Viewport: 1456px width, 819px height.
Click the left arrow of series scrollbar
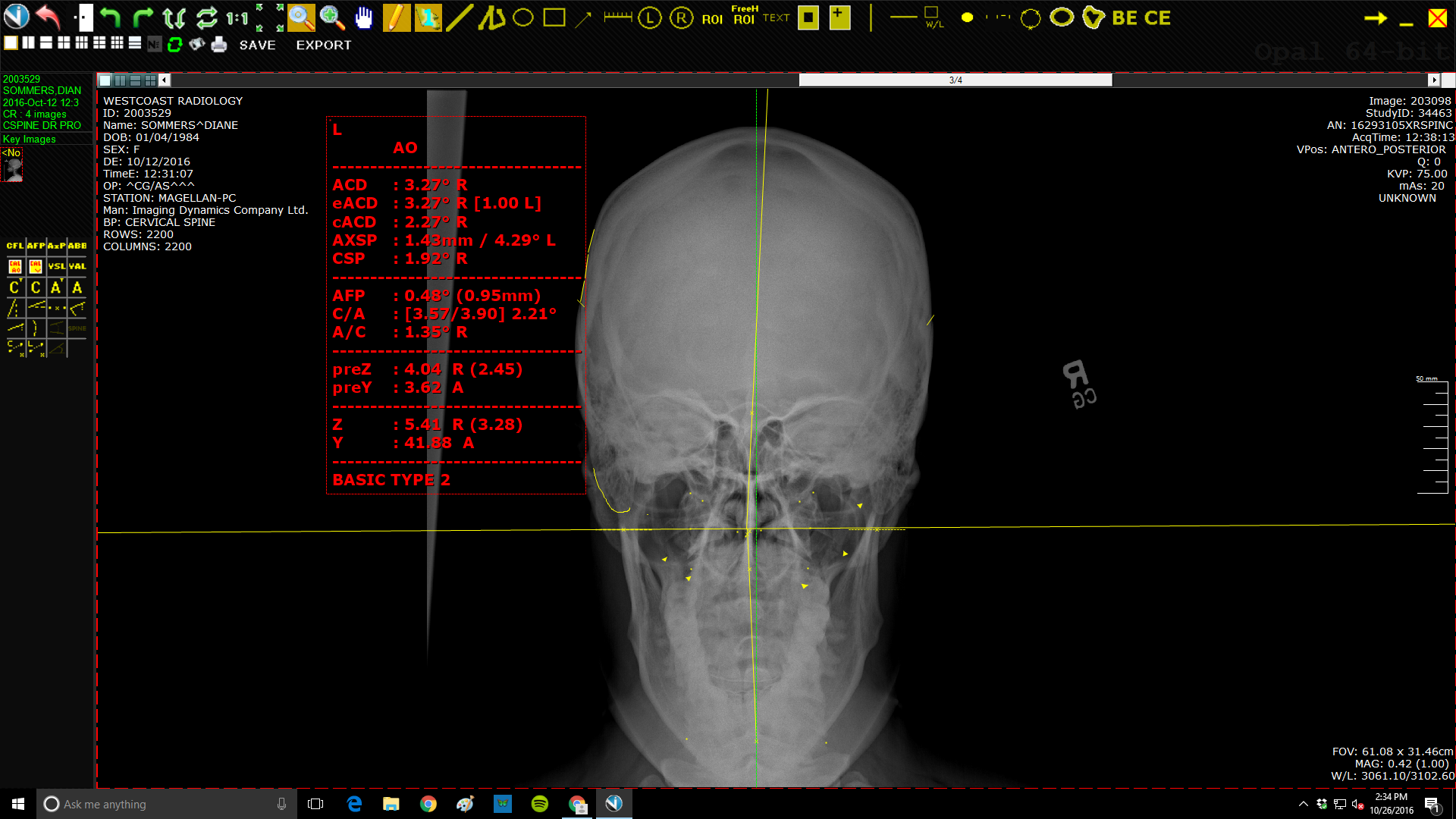click(165, 80)
